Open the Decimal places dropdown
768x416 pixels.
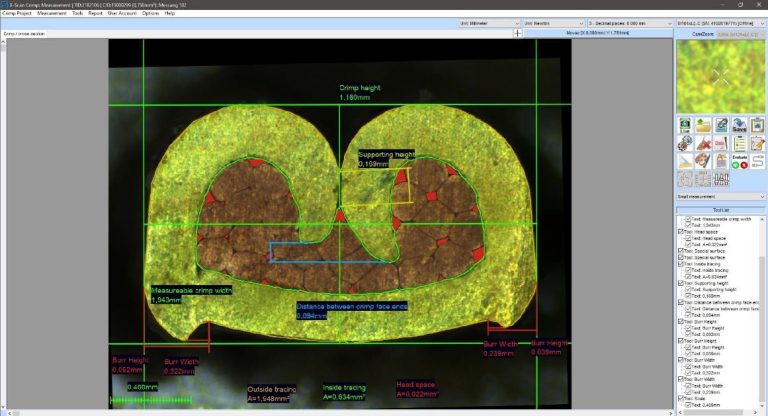[x=630, y=23]
